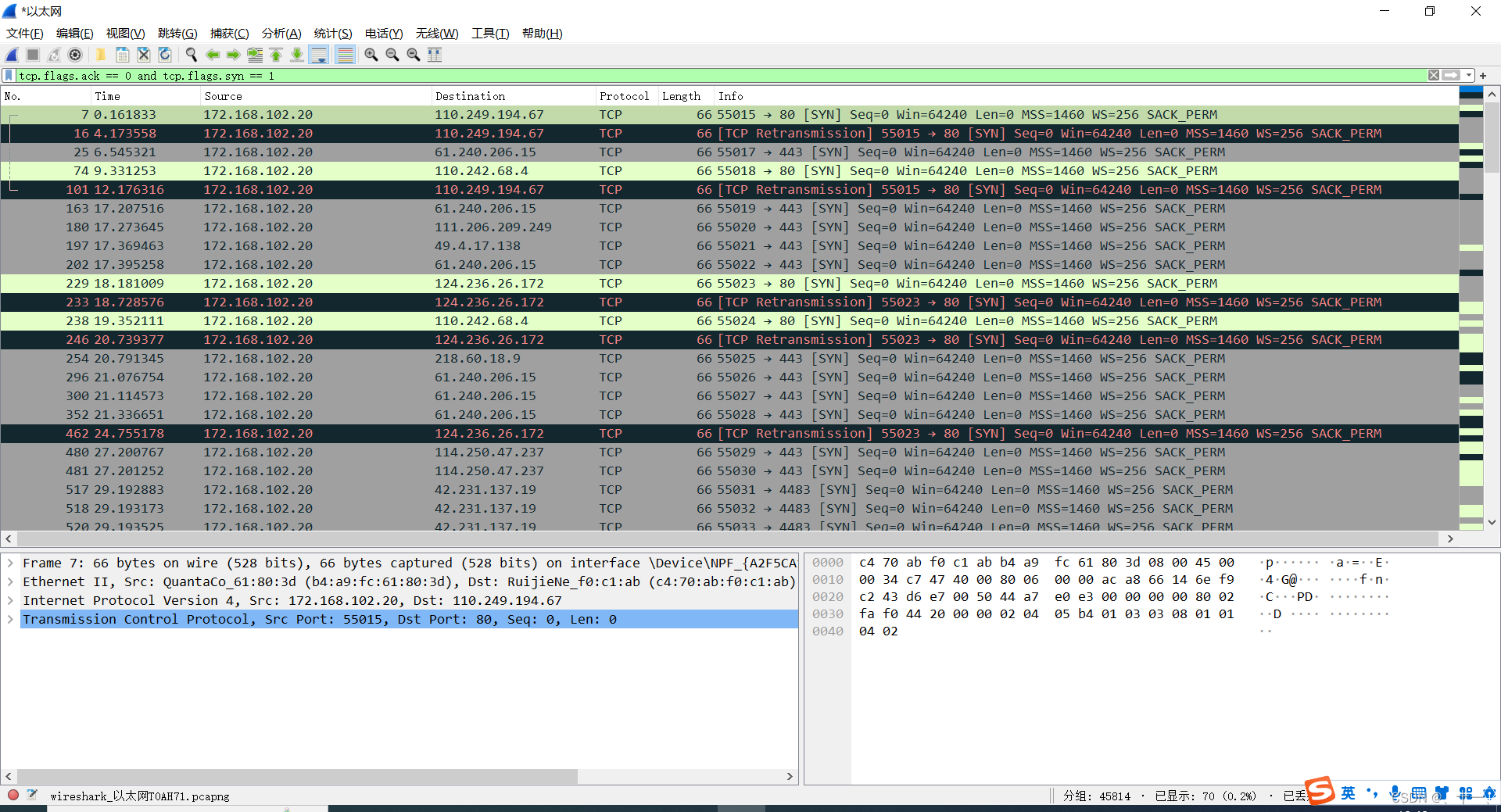Select packet 16 TCP Retransmission row
Image resolution: width=1501 pixels, height=812 pixels.
click(729, 134)
